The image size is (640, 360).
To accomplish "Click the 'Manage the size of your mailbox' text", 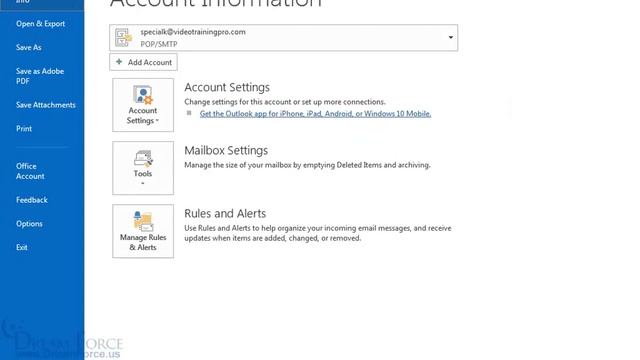I will click(307, 165).
